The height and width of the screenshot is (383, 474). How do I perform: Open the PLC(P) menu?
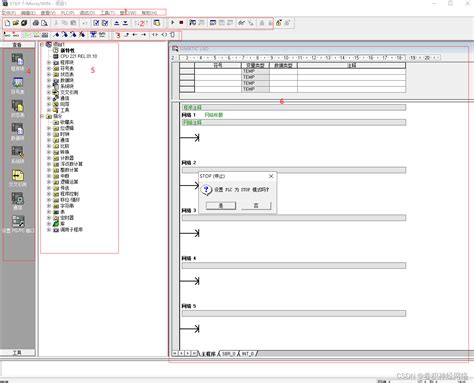coord(68,13)
